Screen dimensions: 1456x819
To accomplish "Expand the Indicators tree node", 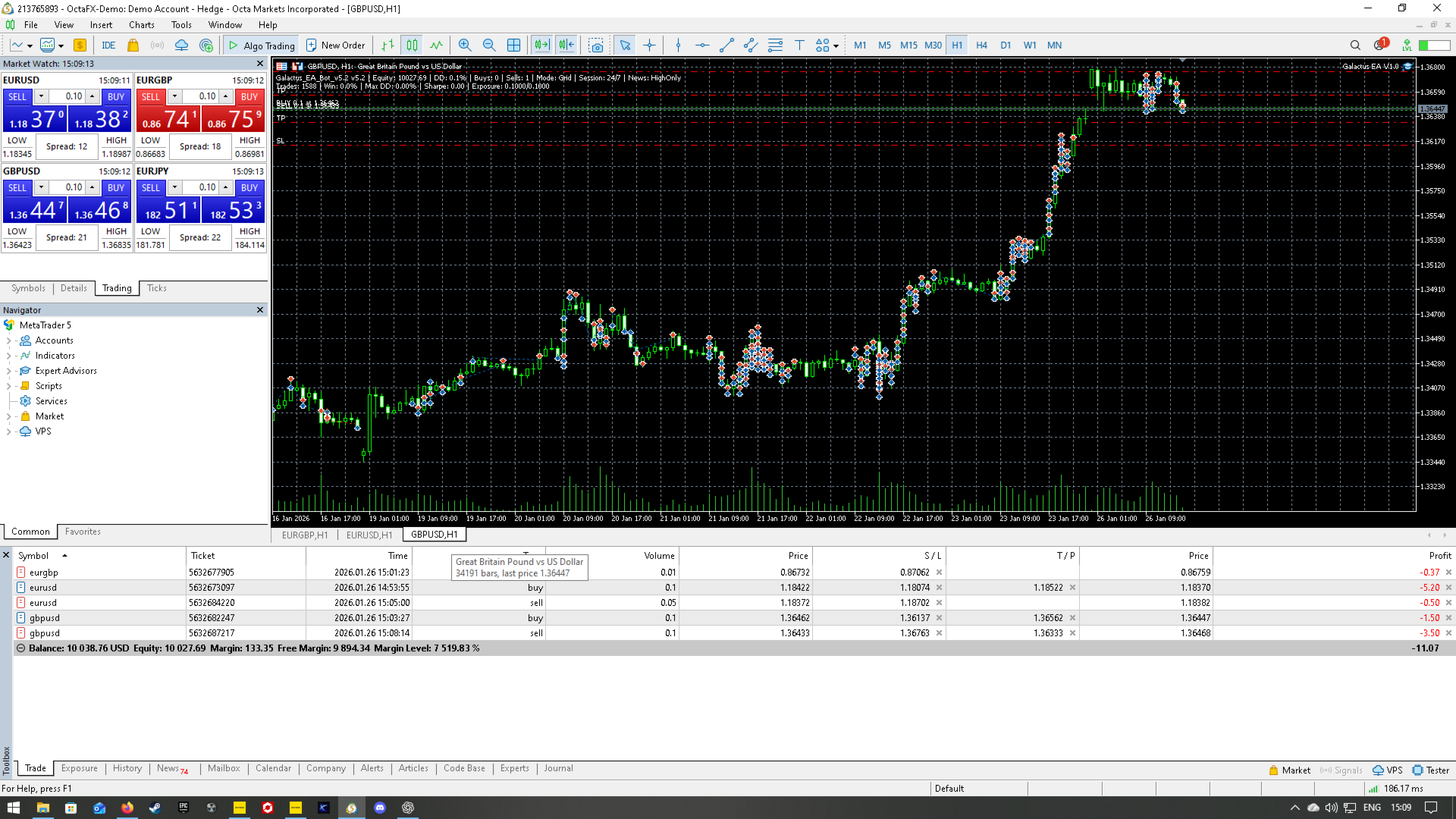I will [8, 356].
